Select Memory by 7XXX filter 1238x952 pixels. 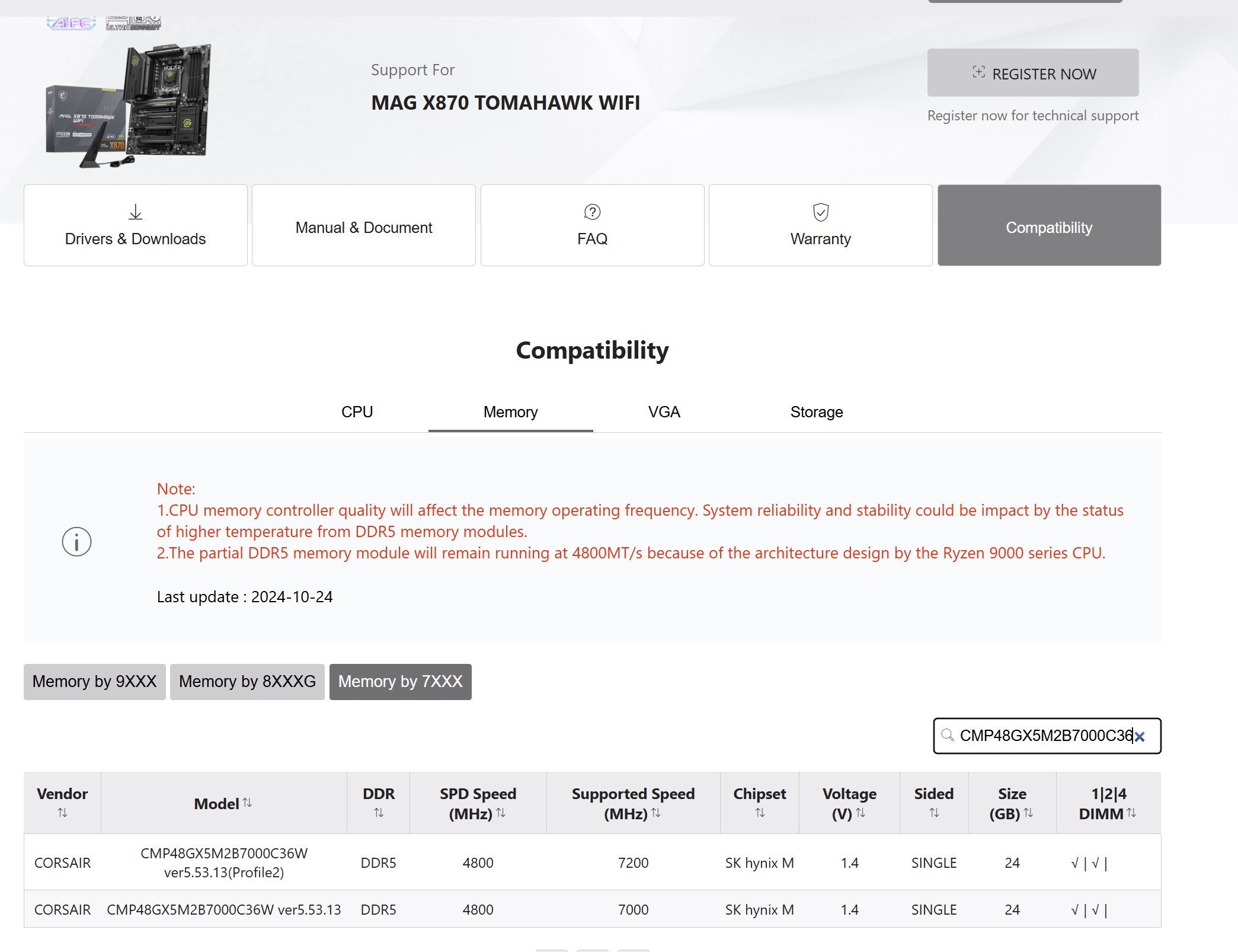pyautogui.click(x=400, y=682)
